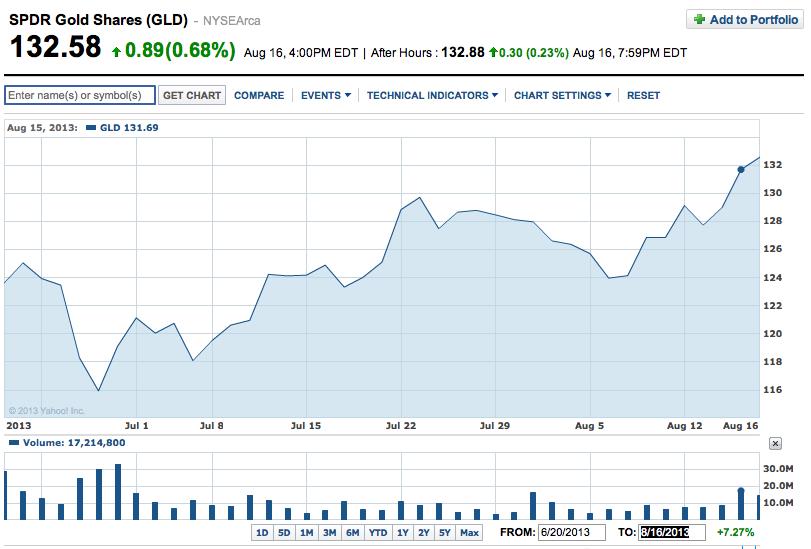Click the Jul 1 axis label
This screenshot has width=811, height=549.
(137, 426)
